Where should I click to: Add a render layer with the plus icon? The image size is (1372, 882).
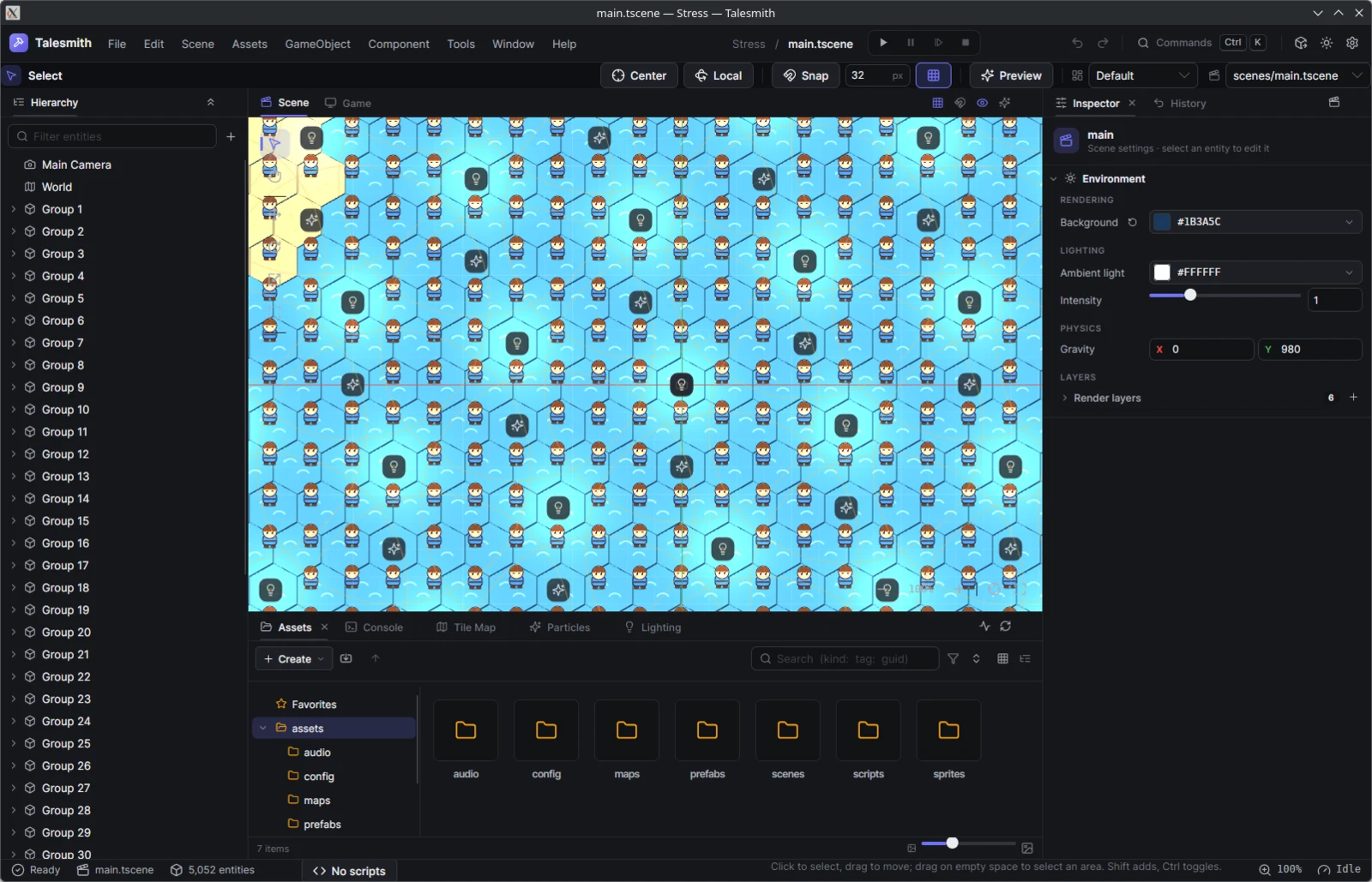[1354, 397]
